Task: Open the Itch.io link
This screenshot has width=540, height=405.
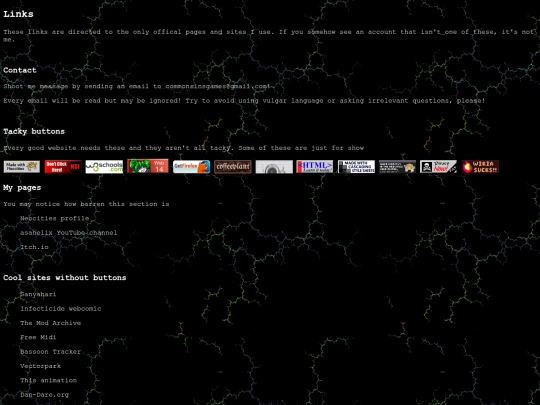Action: point(34,247)
